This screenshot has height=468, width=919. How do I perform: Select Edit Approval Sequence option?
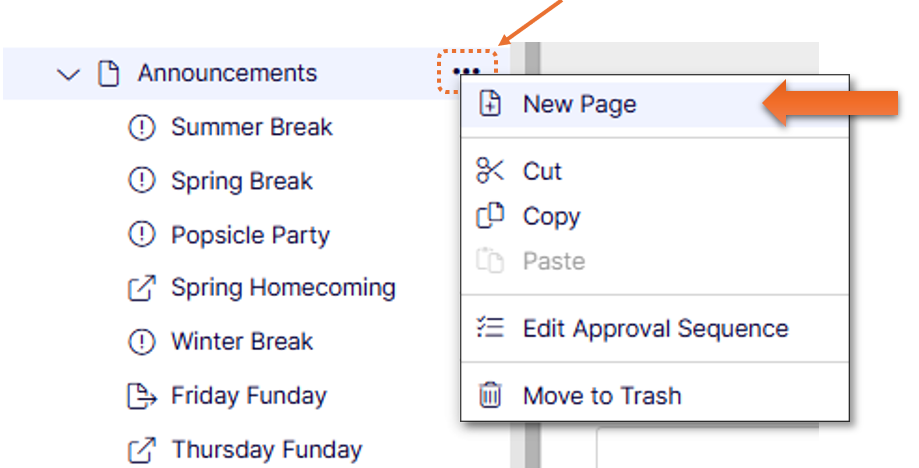pyautogui.click(x=655, y=329)
